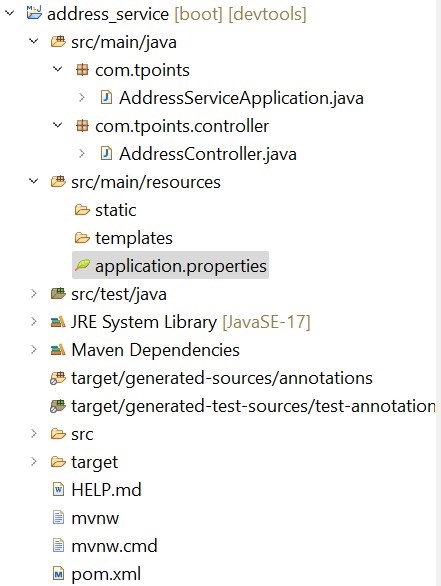Image resolution: width=441 pixels, height=586 pixels.
Task: Click the HELP.md document icon
Action: pyautogui.click(x=58, y=489)
